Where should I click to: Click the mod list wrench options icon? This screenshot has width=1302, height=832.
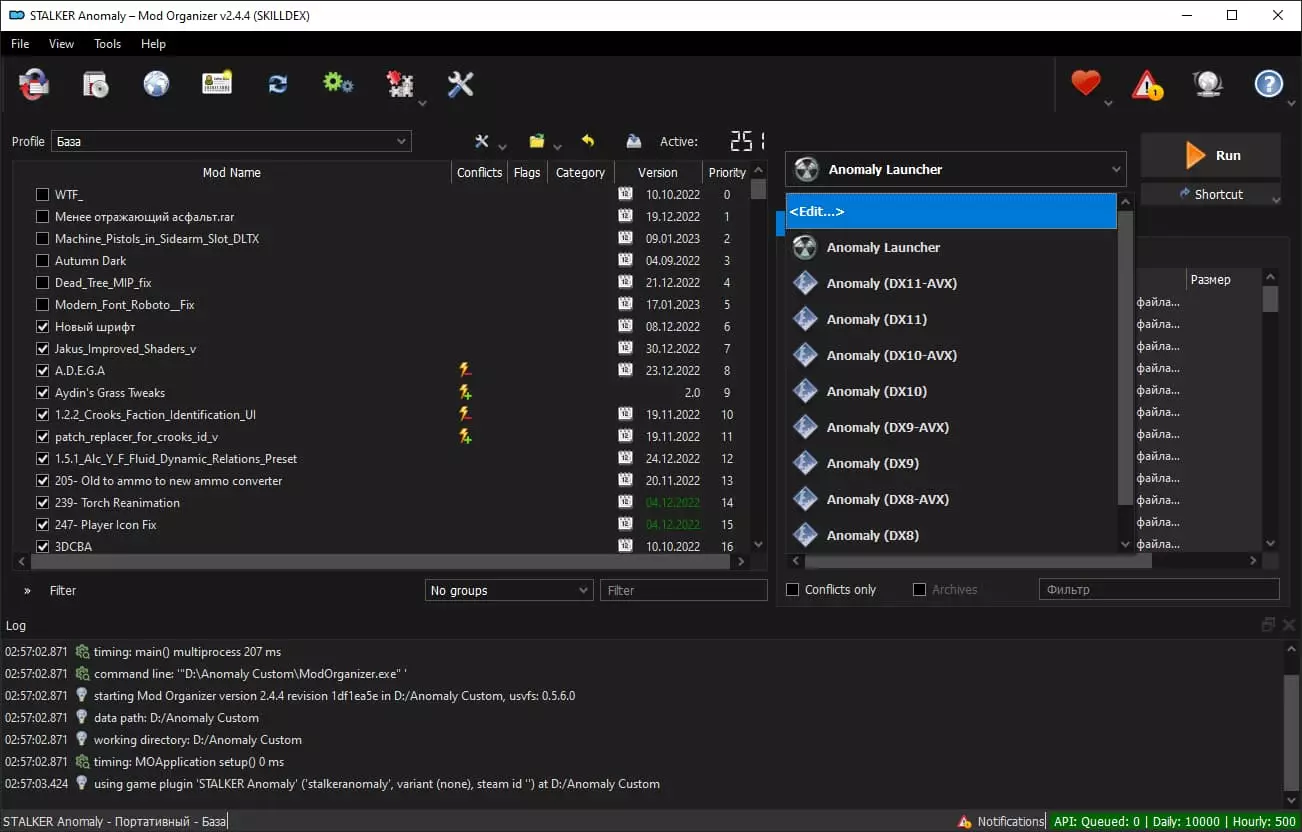[482, 142]
